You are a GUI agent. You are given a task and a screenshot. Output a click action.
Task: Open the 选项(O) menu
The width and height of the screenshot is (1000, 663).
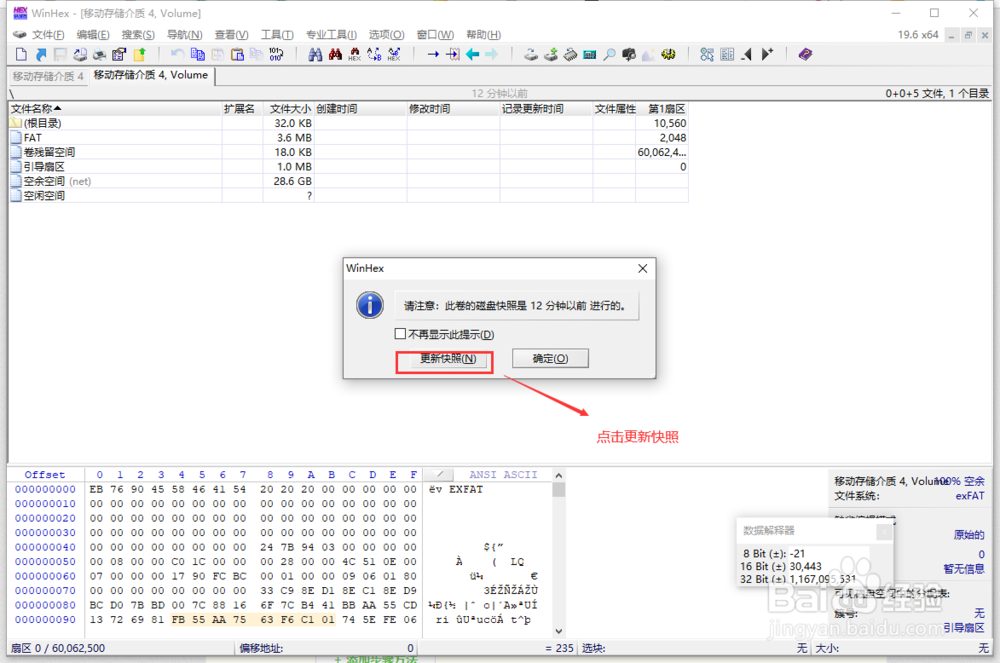click(386, 34)
